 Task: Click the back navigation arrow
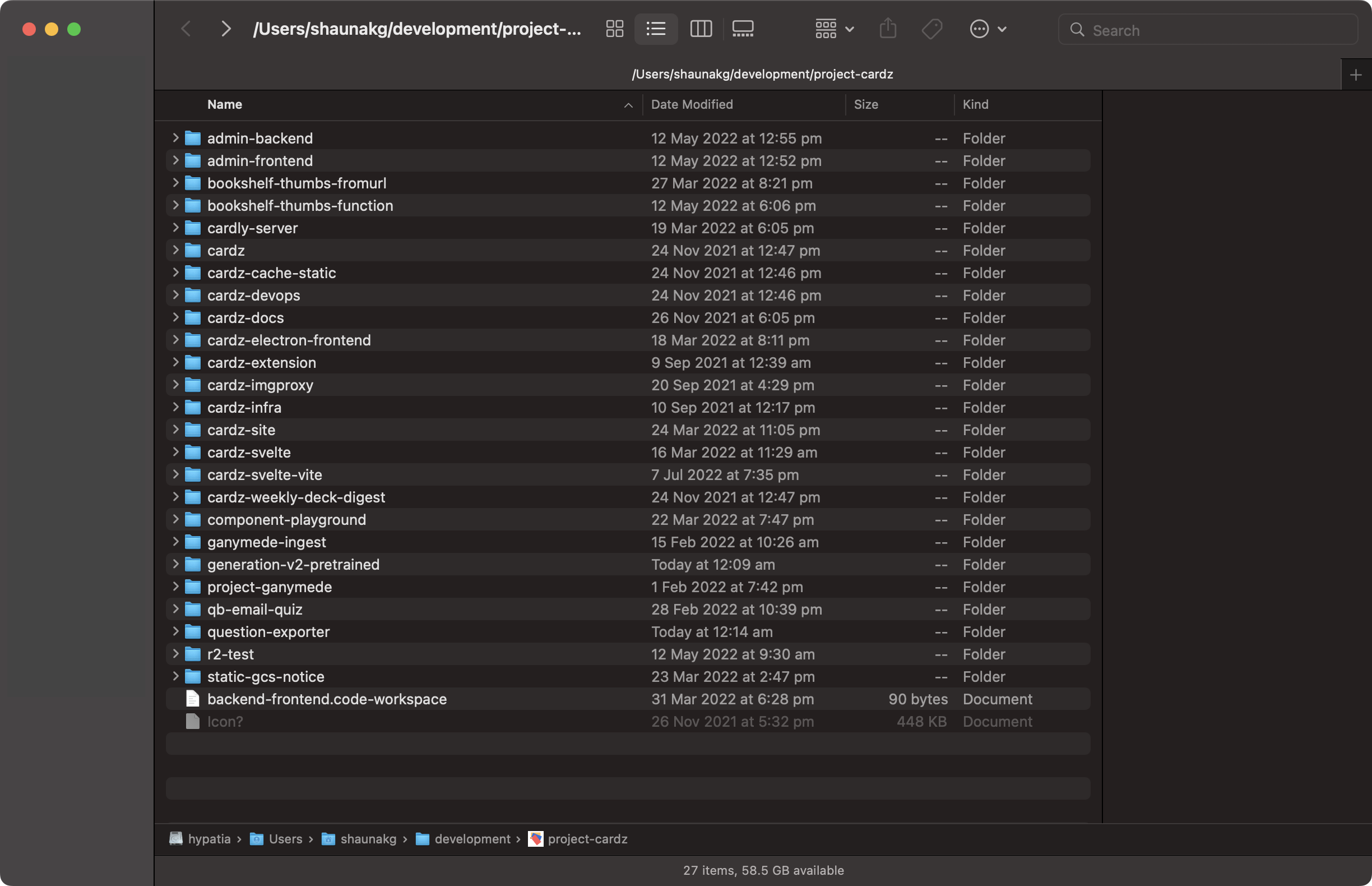click(186, 29)
